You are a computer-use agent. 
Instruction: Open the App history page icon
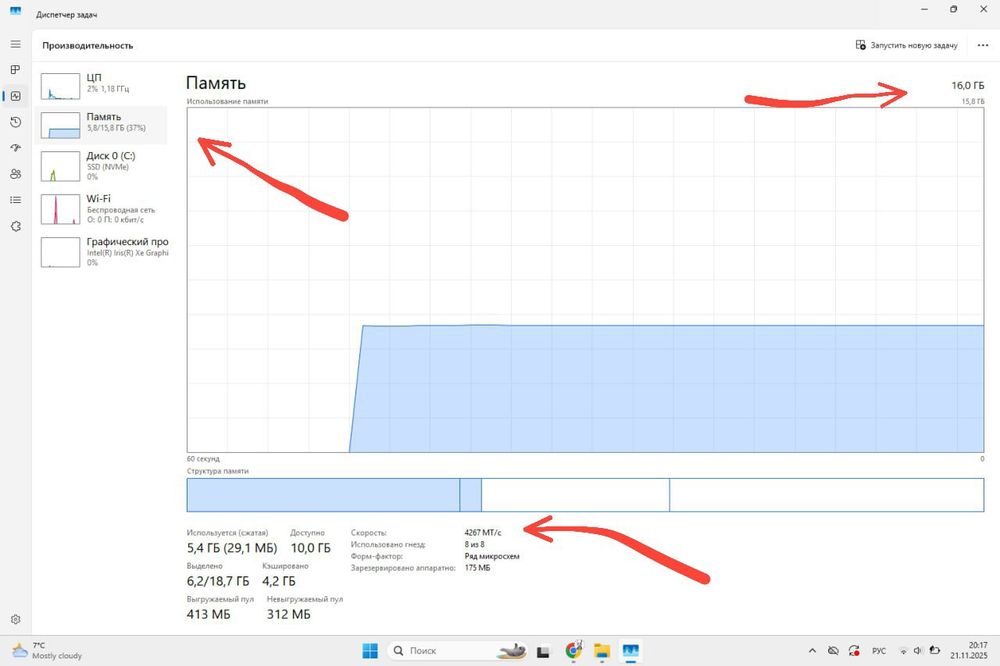point(15,122)
